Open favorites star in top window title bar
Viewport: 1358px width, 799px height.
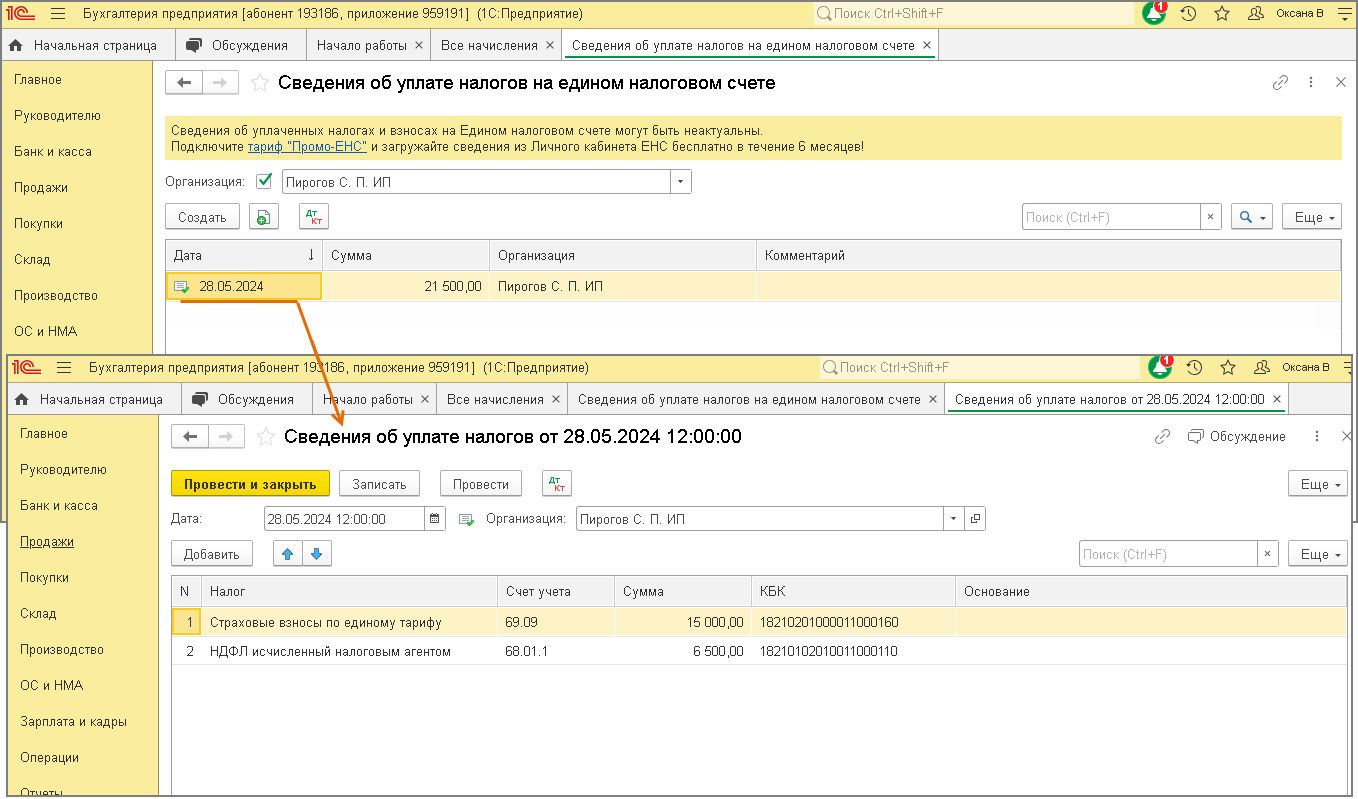1222,14
